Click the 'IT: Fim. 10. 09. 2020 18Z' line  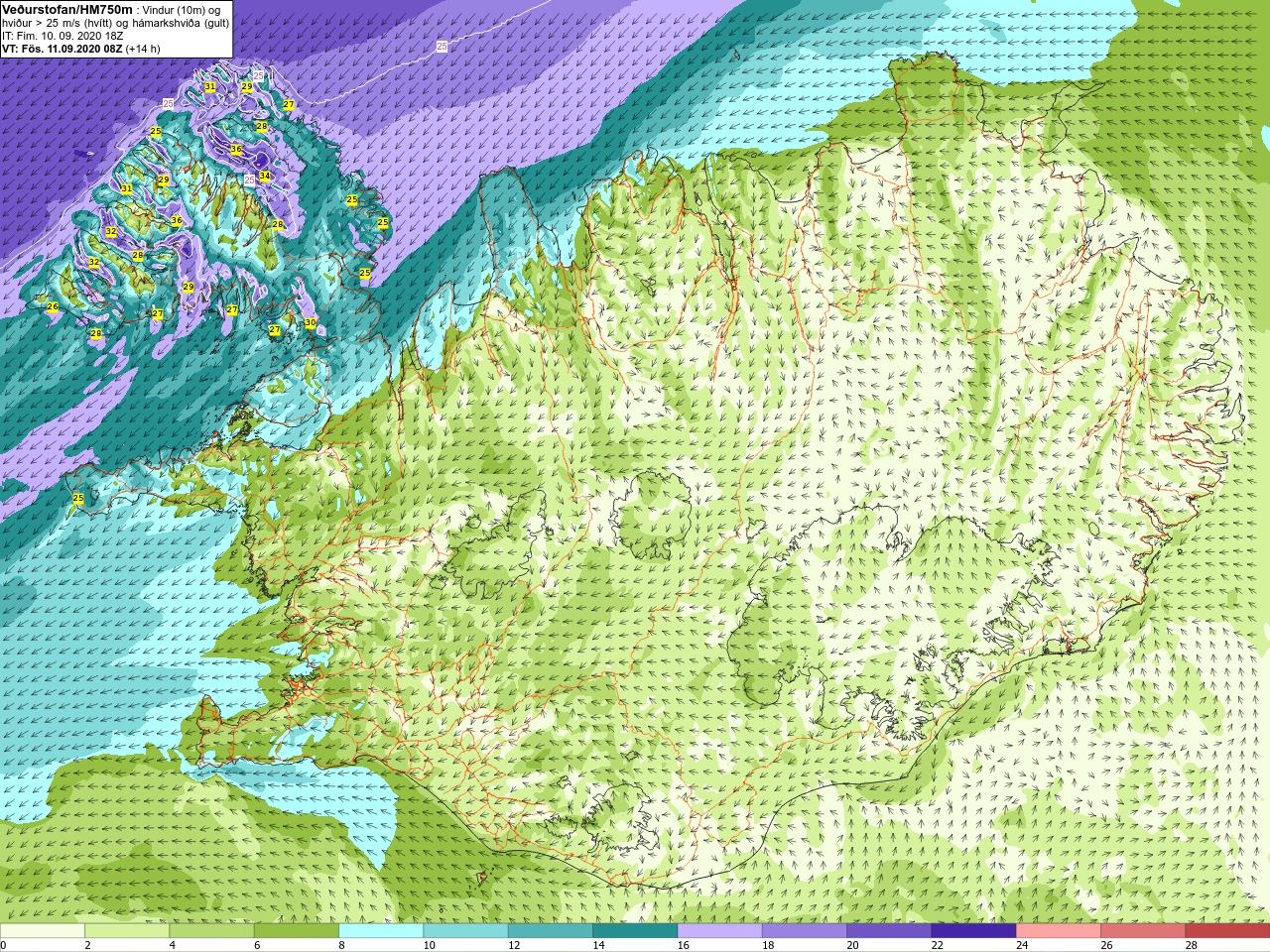tap(63, 36)
